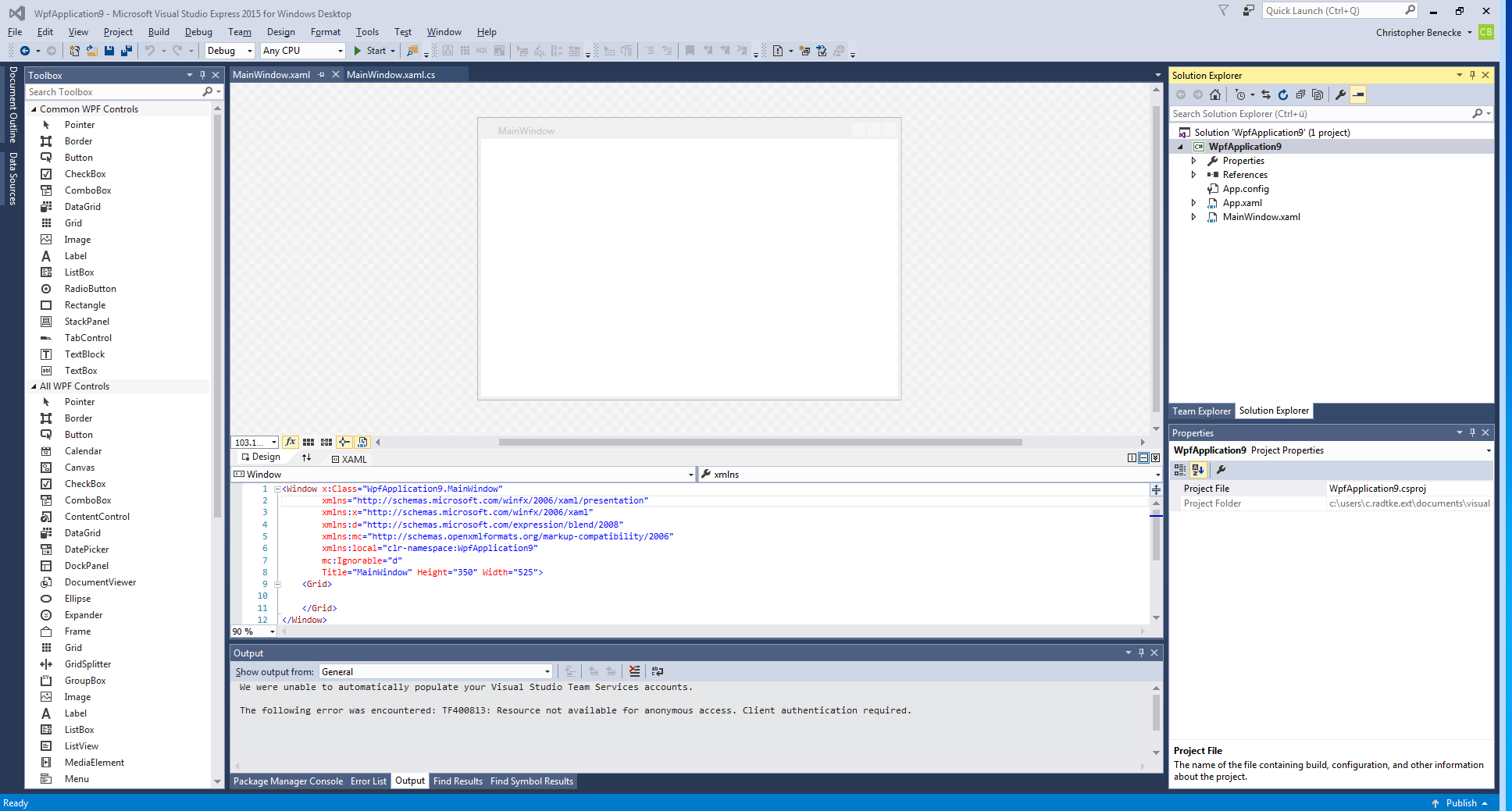Toggle snapping to snaplines in designer

344,442
